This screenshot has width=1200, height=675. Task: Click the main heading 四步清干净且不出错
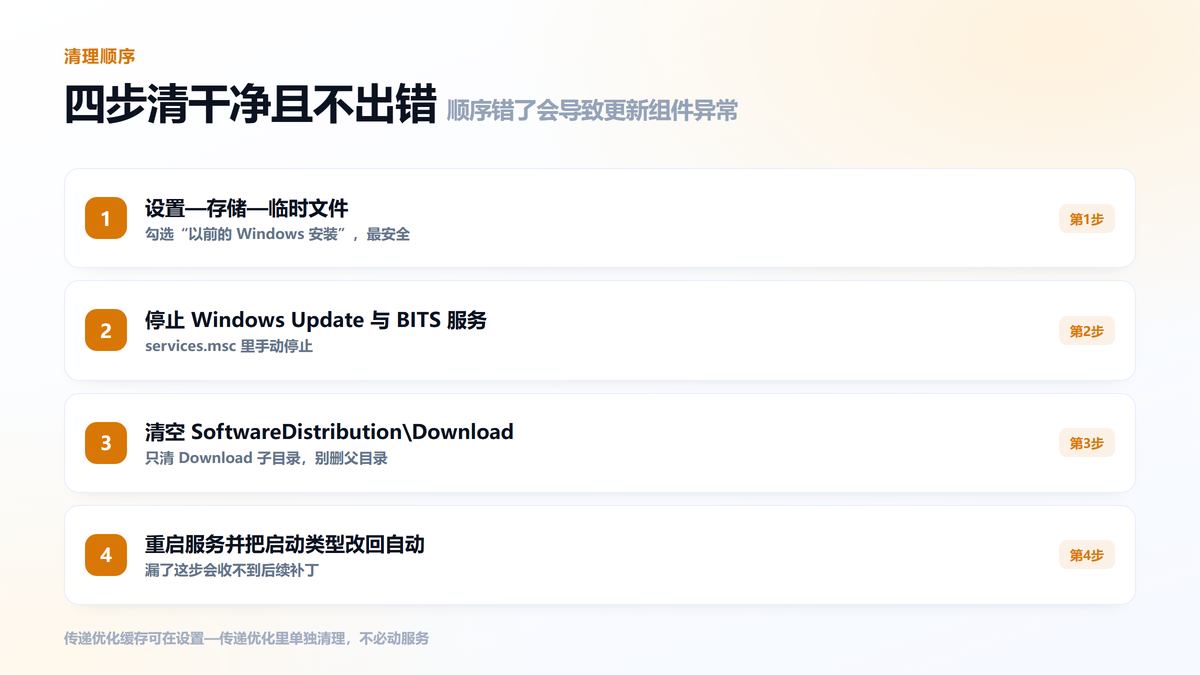(x=250, y=104)
